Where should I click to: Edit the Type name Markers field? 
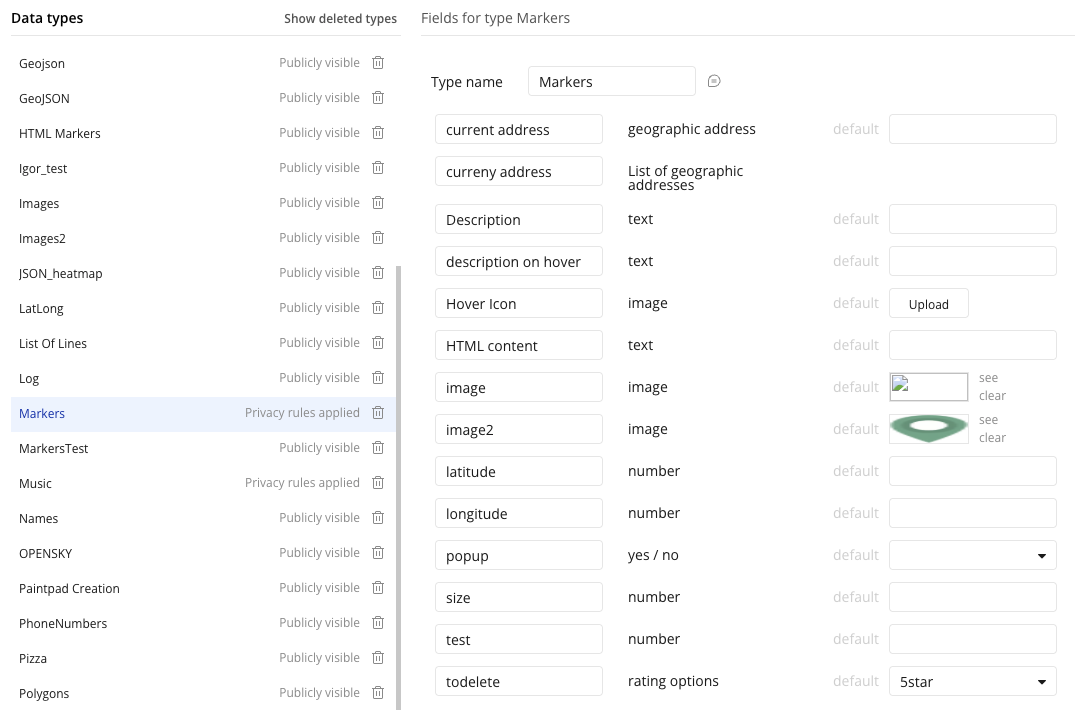click(611, 82)
